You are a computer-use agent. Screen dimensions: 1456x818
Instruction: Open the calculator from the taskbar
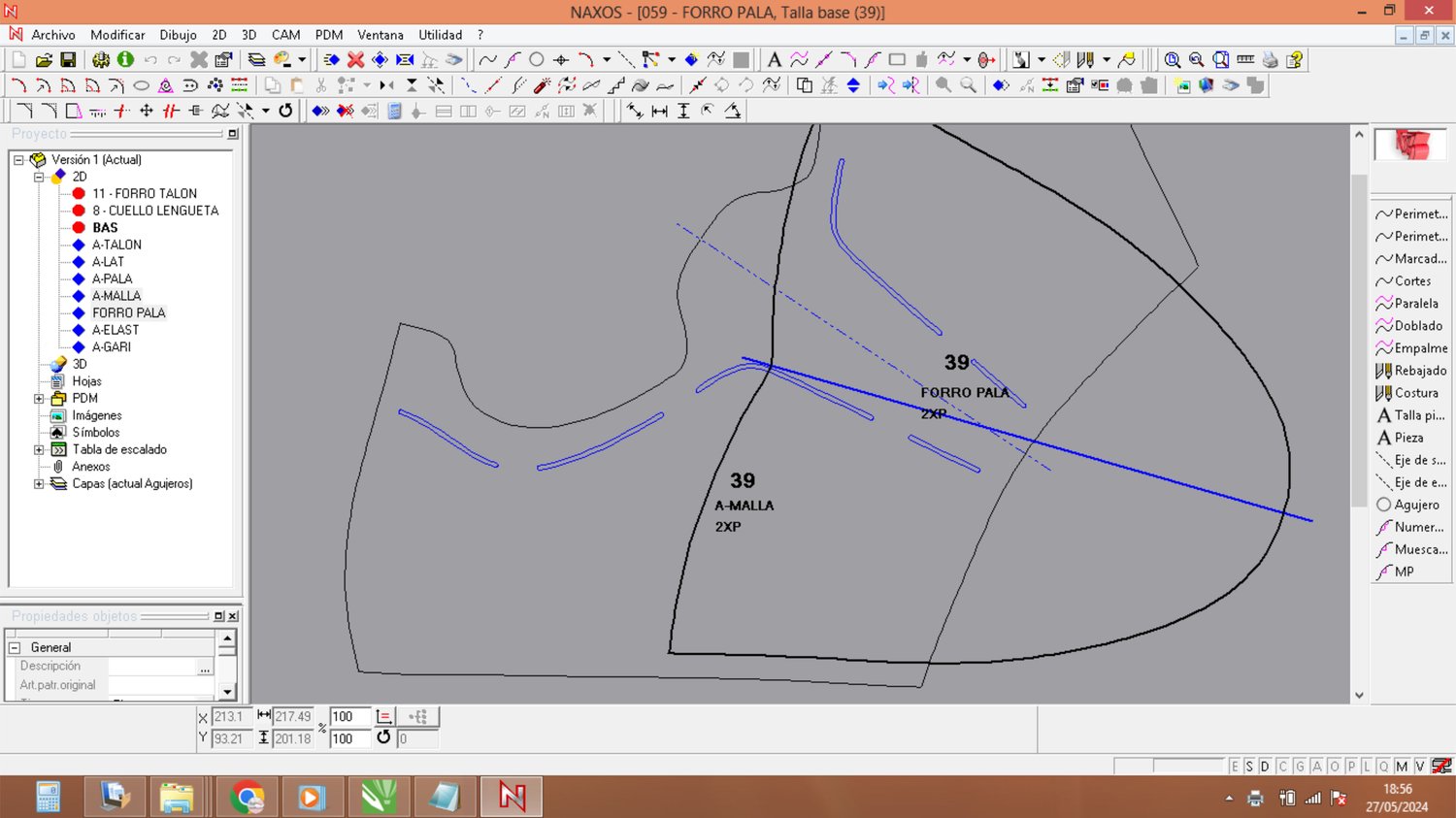click(x=48, y=798)
